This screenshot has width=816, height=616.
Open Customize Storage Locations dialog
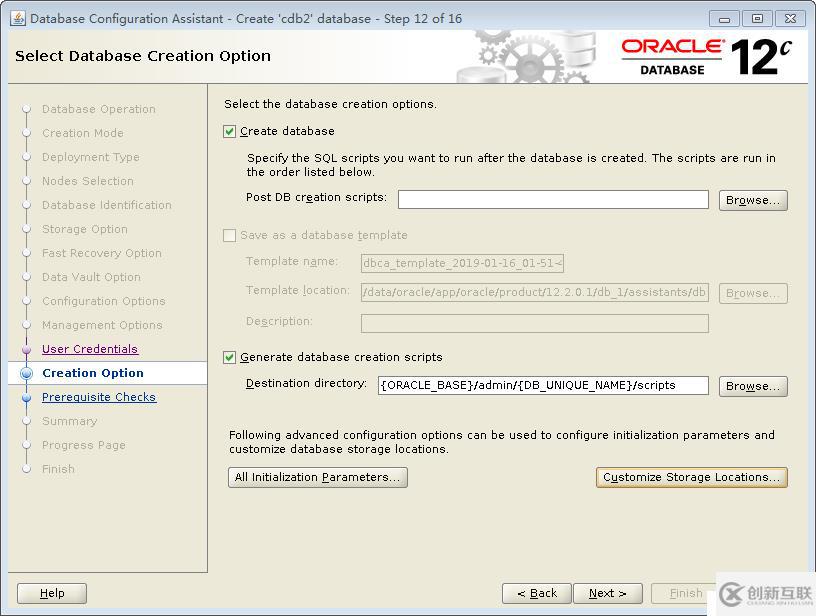coord(692,477)
